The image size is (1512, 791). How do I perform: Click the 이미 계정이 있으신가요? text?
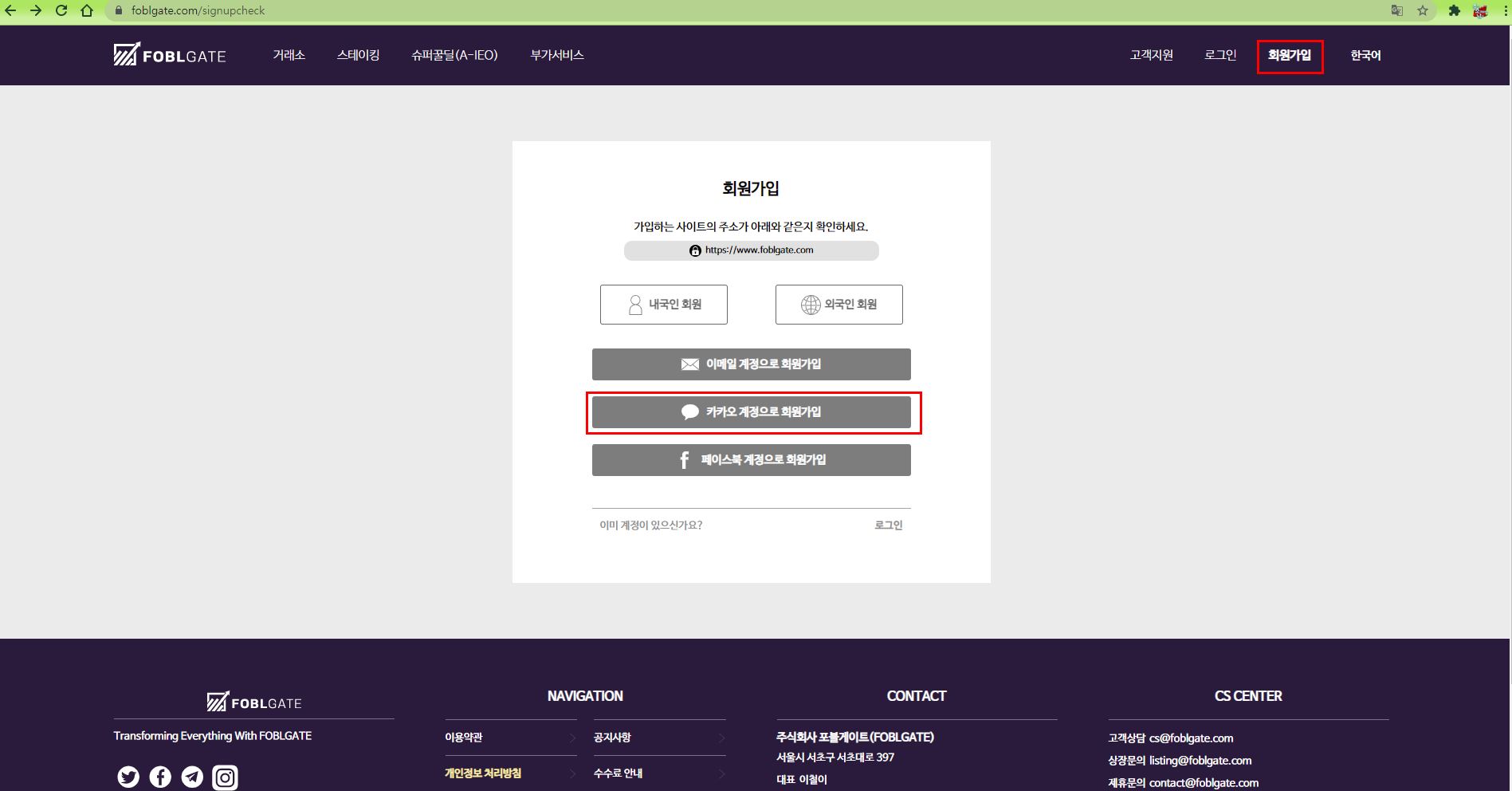(651, 525)
